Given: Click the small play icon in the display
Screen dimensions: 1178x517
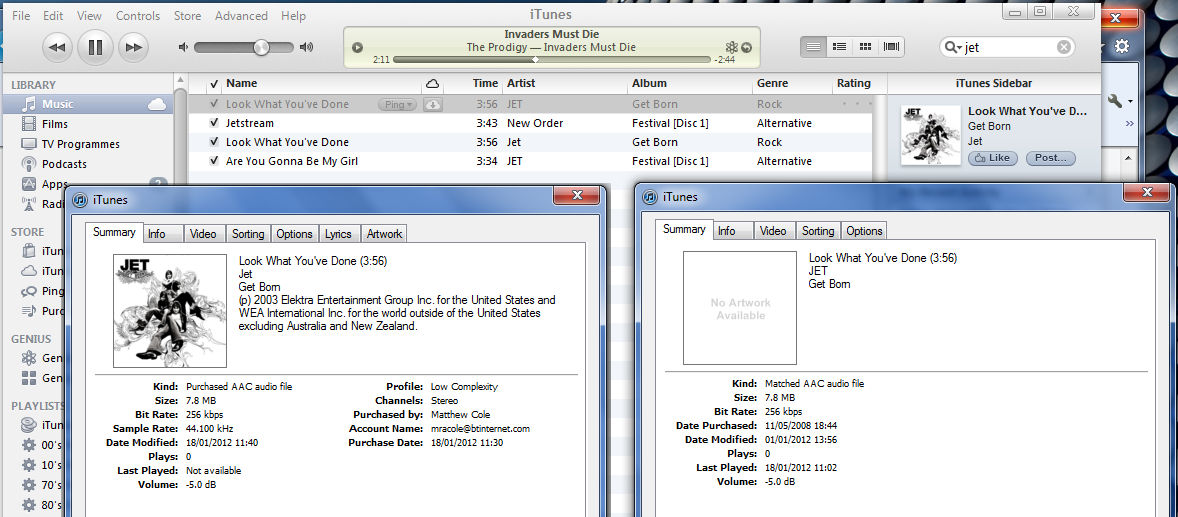Looking at the screenshot, I should point(358,47).
